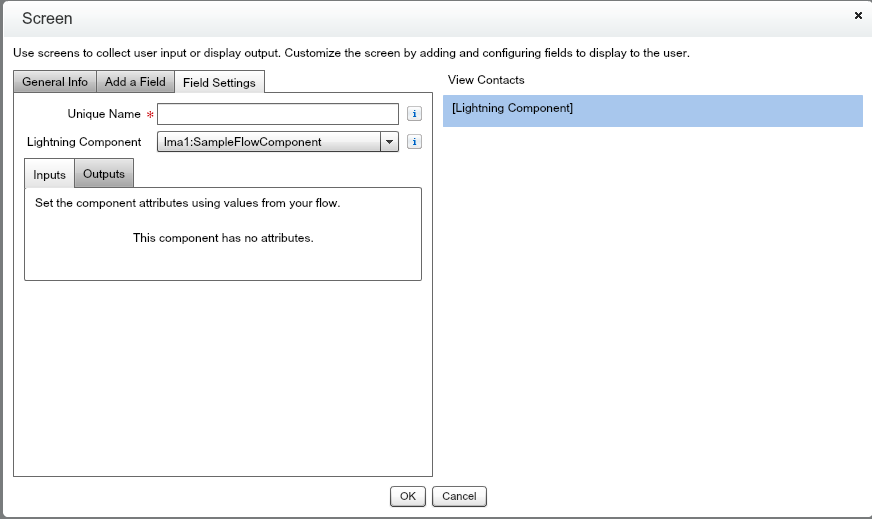
Task: Close the Screen dialog with the X
Action: tap(858, 16)
